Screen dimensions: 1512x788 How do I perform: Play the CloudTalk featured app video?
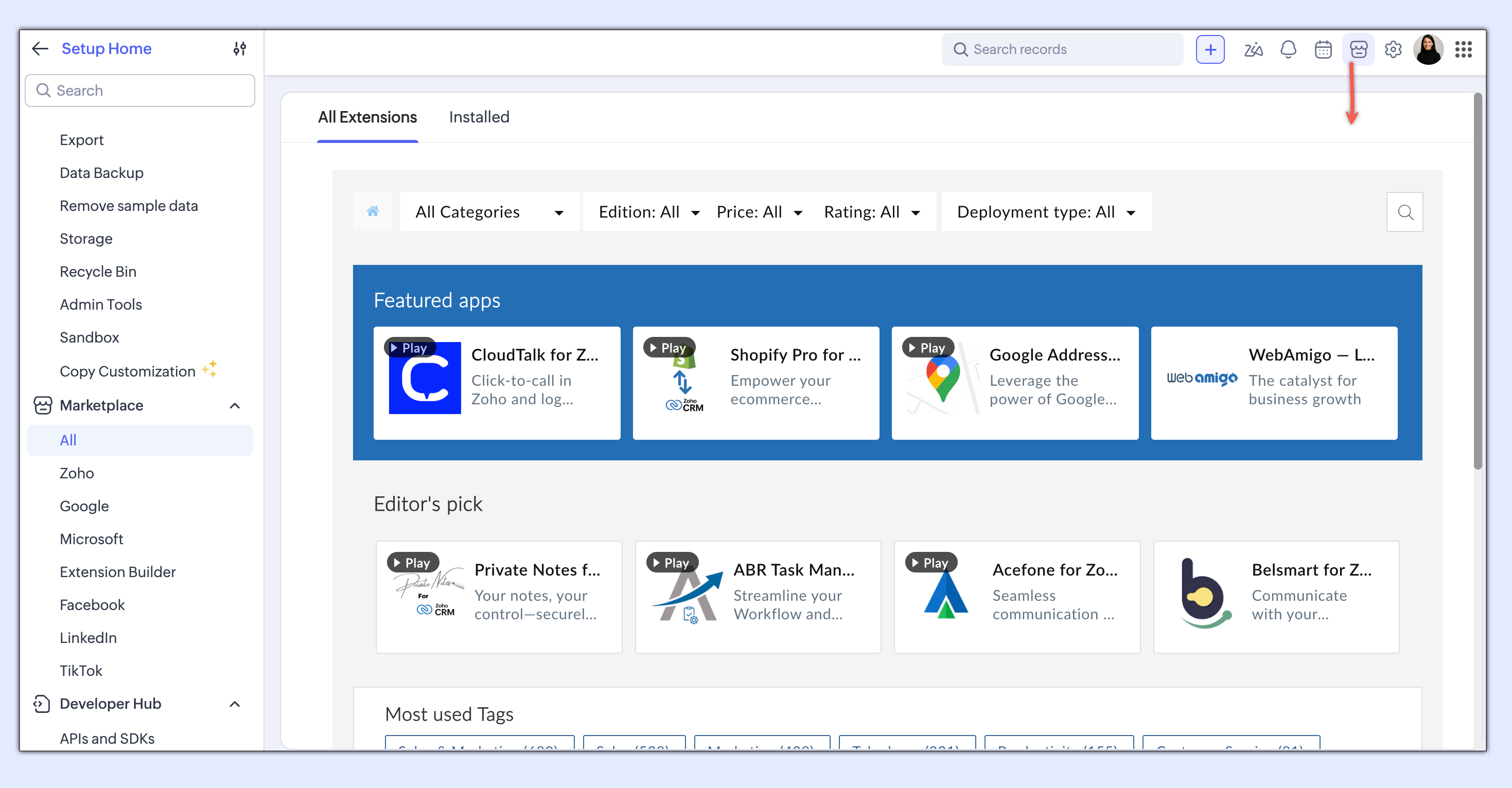(x=409, y=348)
